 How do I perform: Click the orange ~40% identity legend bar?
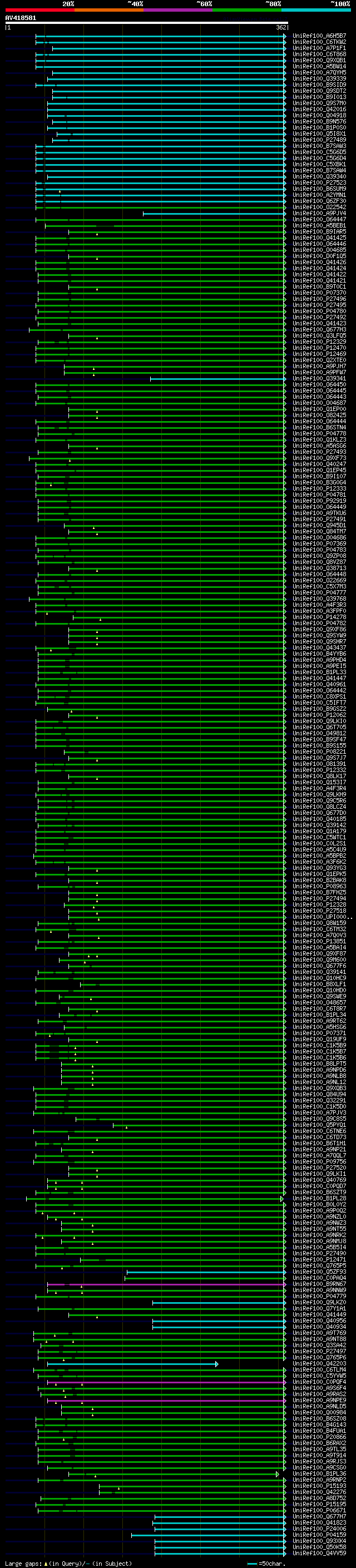pos(109,10)
